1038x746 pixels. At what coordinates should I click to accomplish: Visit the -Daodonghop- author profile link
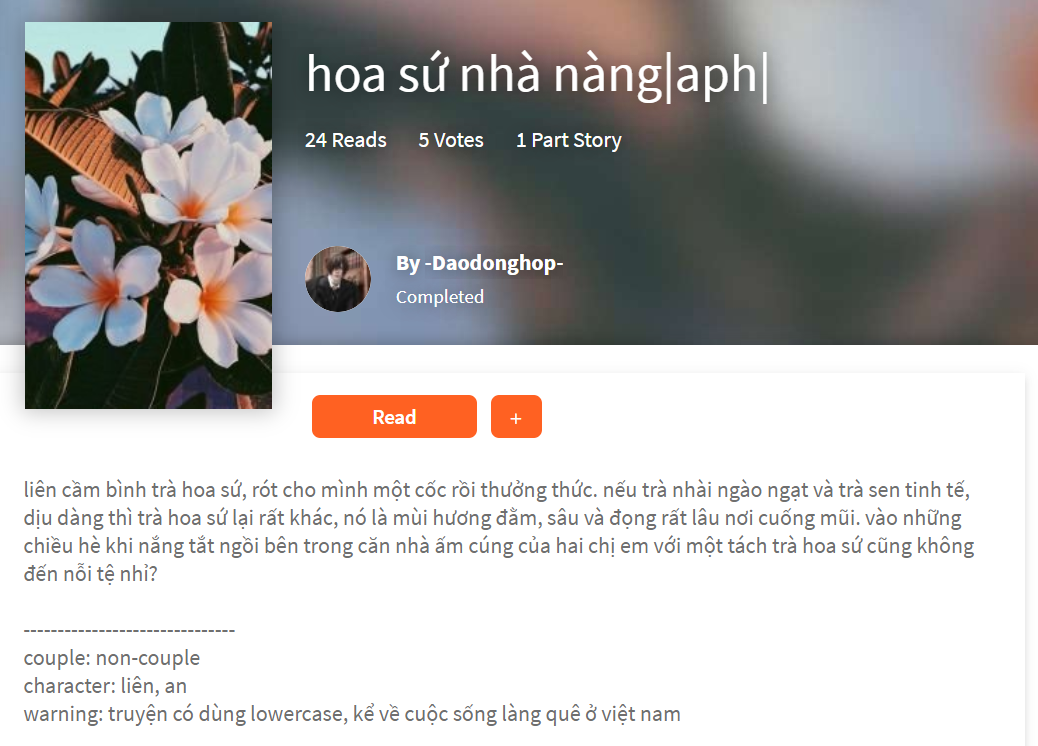(494, 263)
